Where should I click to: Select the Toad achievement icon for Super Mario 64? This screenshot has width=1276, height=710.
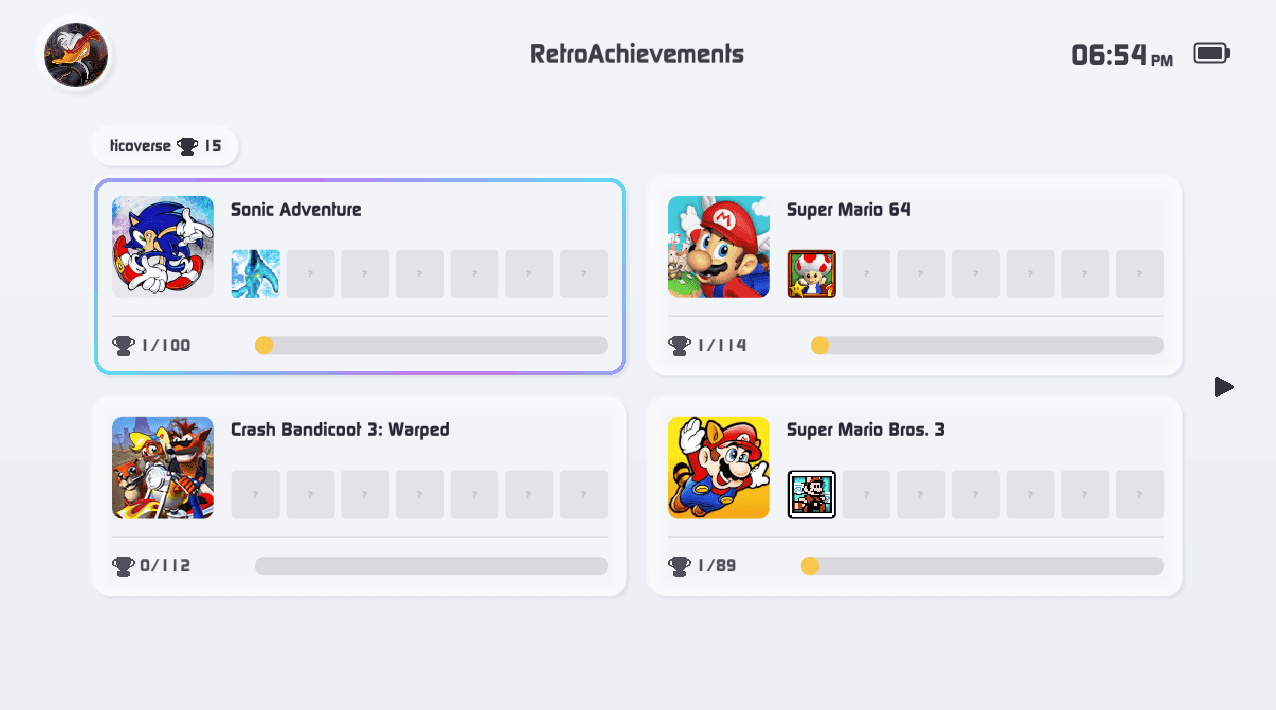point(812,273)
